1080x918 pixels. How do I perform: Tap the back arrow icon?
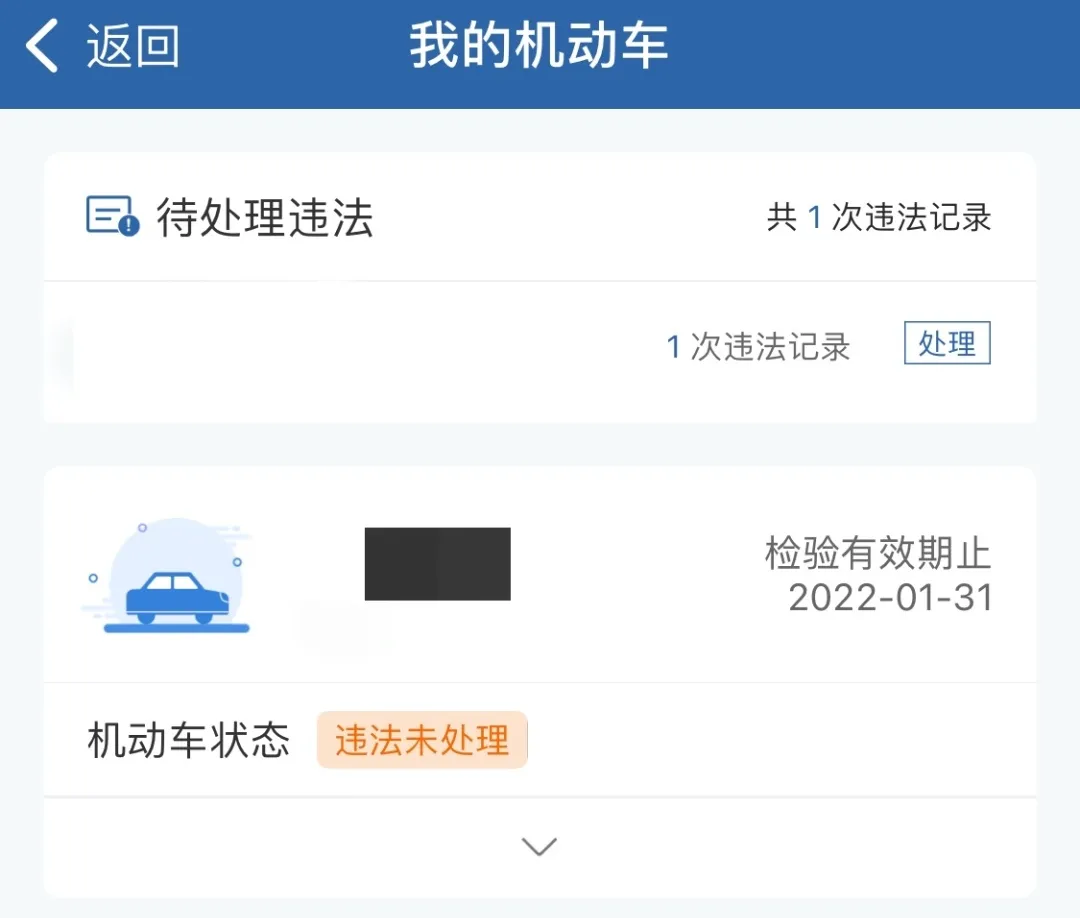click(x=42, y=45)
